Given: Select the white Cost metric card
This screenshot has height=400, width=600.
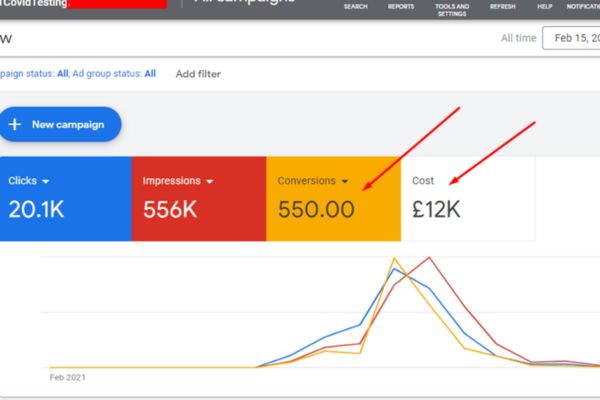Looking at the screenshot, I should point(467,198).
